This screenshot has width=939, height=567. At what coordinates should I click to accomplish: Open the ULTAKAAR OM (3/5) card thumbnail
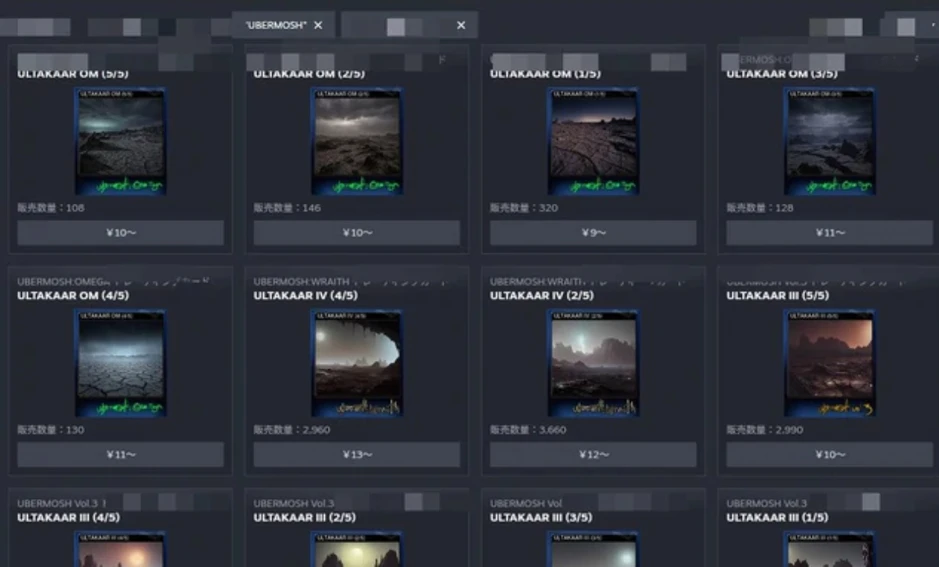pyautogui.click(x=829, y=141)
